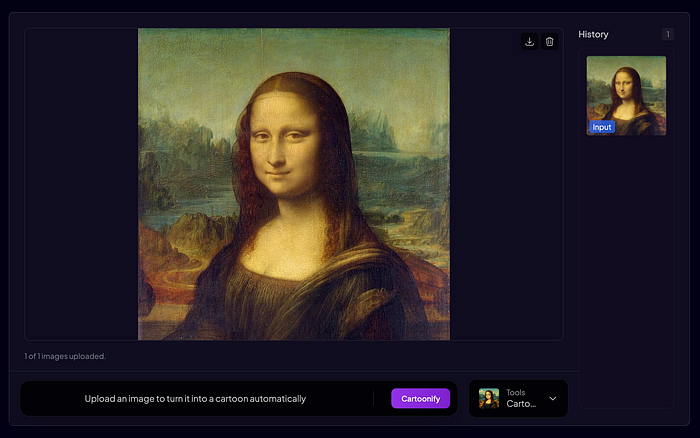
Task: Click the Tools thumbnail icon beside Carto...
Action: point(489,398)
